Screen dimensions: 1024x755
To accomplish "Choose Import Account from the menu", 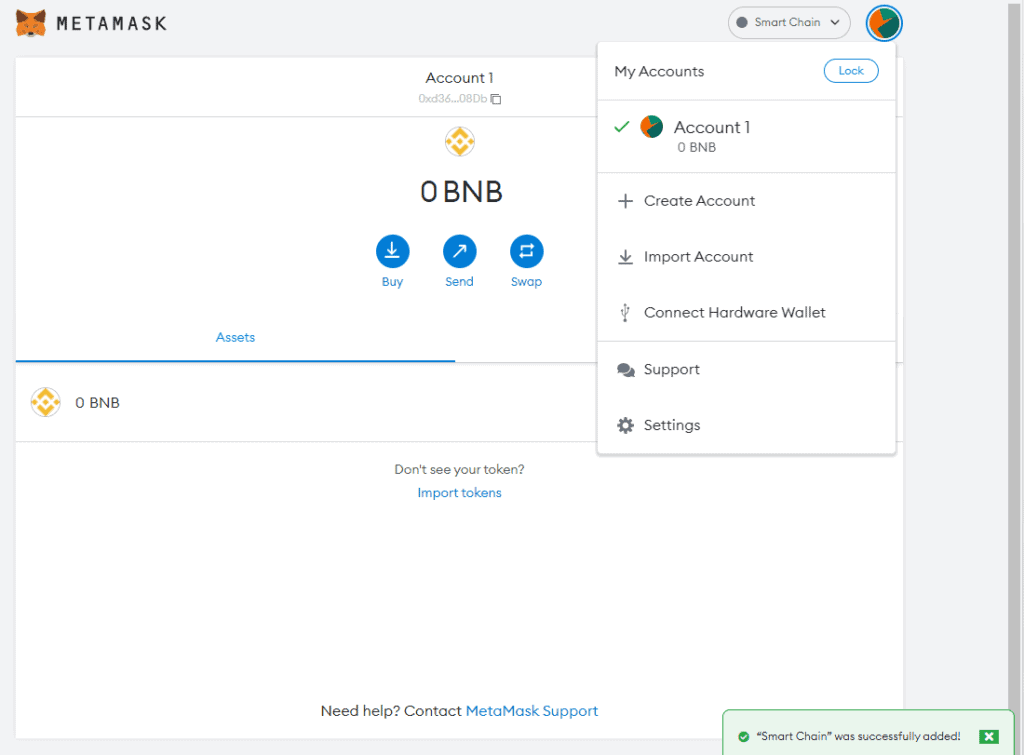I will point(746,257).
